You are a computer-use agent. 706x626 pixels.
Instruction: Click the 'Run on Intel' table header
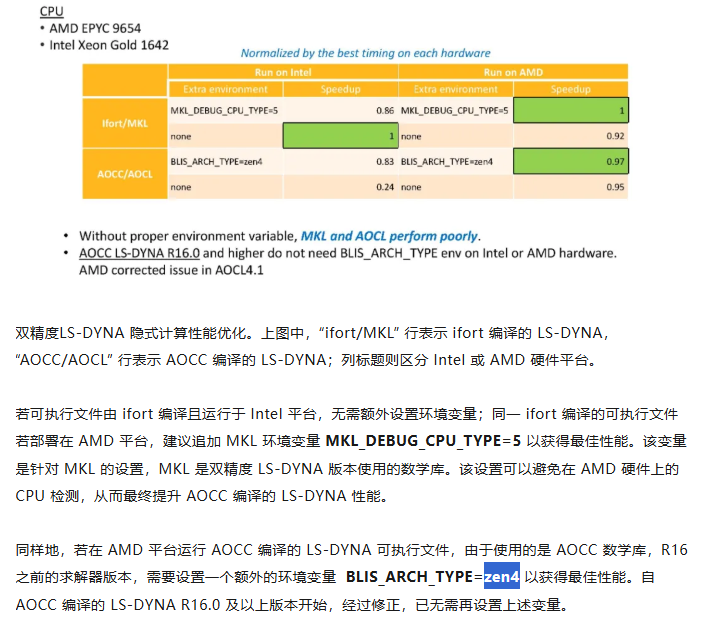(x=283, y=72)
